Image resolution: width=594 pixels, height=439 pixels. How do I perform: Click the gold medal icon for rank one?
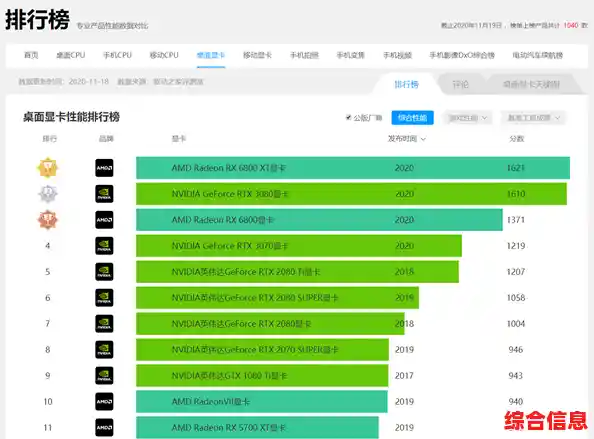point(47,168)
